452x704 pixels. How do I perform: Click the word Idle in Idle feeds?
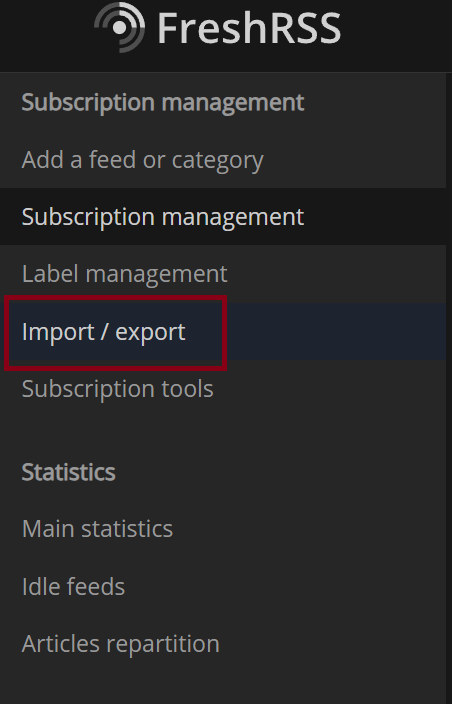[40, 586]
